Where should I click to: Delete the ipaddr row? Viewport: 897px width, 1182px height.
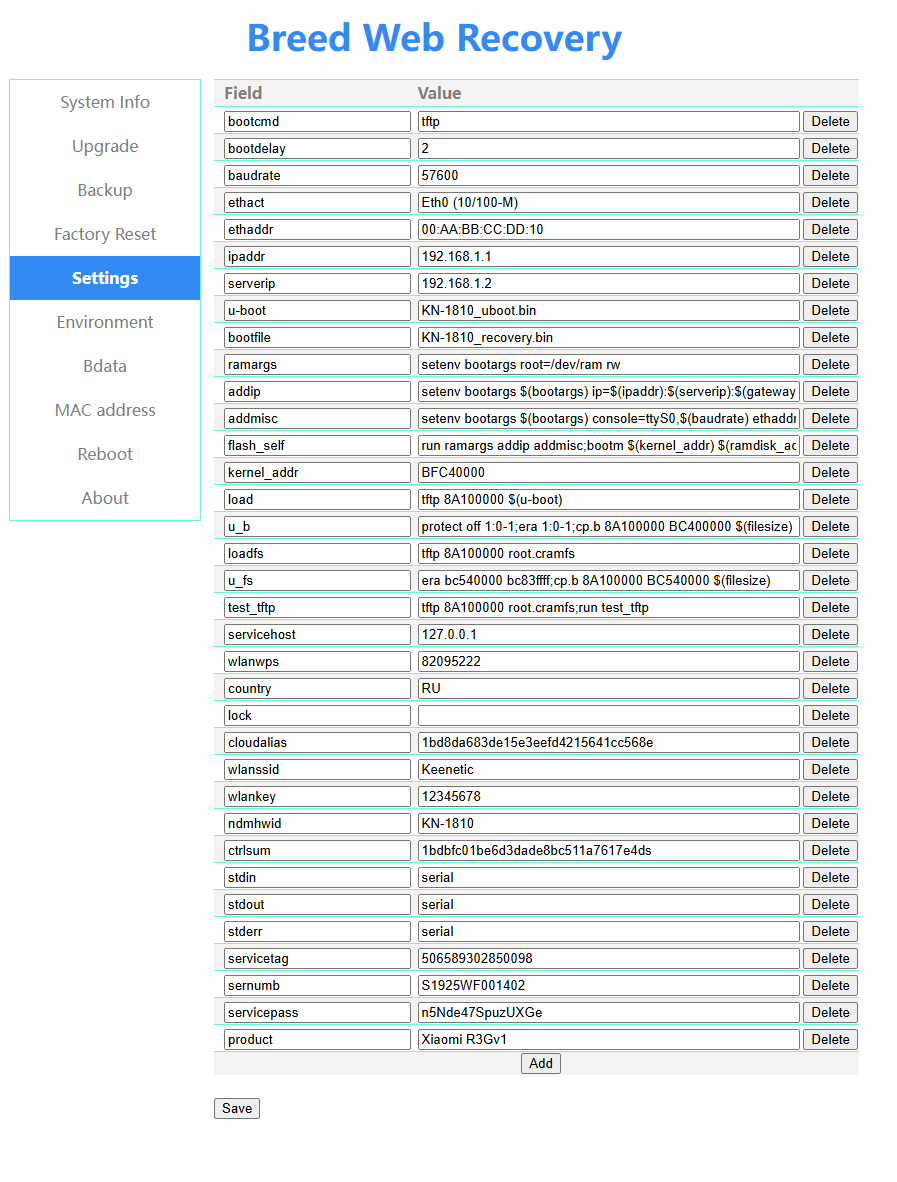coord(830,256)
